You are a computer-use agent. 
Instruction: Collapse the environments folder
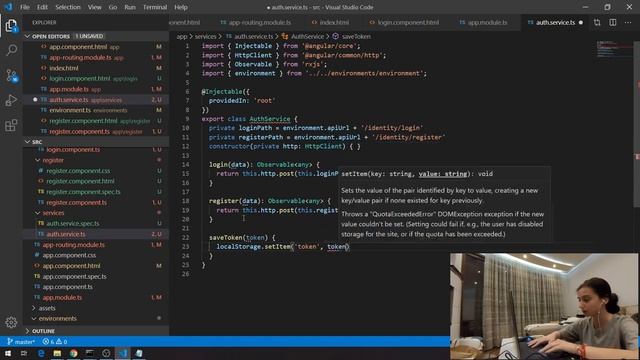57,319
